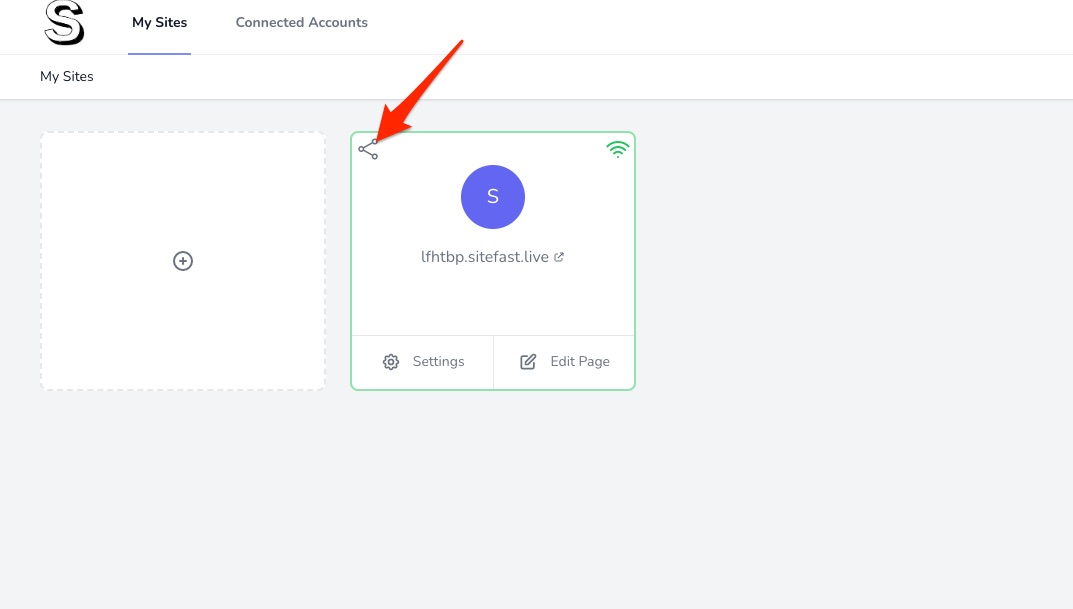Screen dimensions: 1073x609
Task: Switch to the My Sites tab
Action: [159, 23]
